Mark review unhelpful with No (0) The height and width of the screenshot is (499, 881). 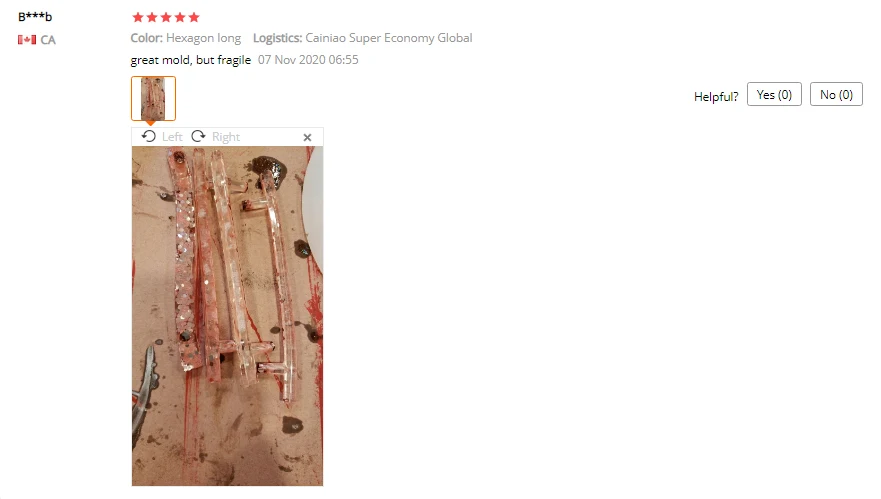pos(836,94)
